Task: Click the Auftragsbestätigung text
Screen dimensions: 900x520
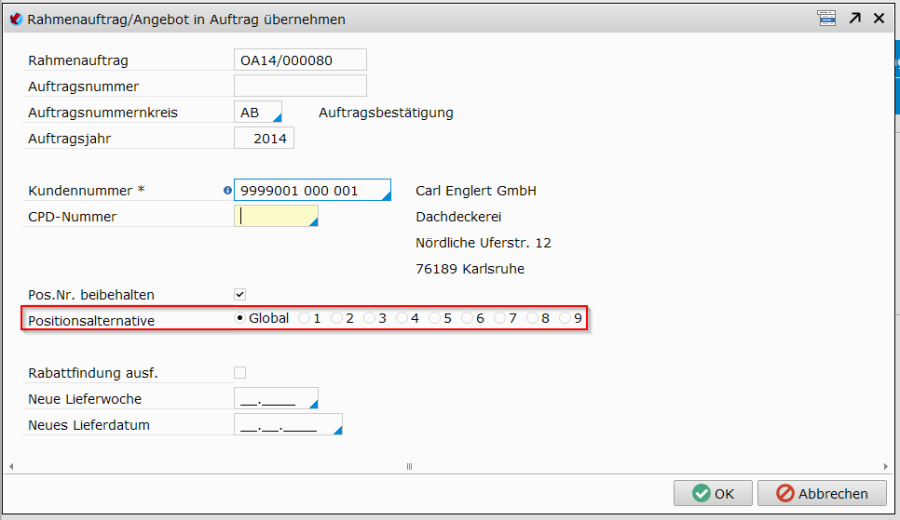Action: [x=386, y=112]
